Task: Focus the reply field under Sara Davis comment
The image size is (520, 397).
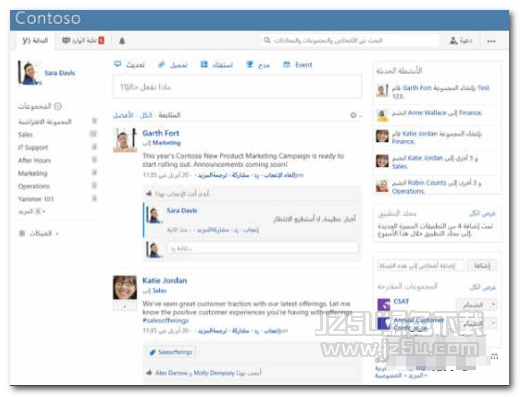Action: pyautogui.click(x=262, y=248)
